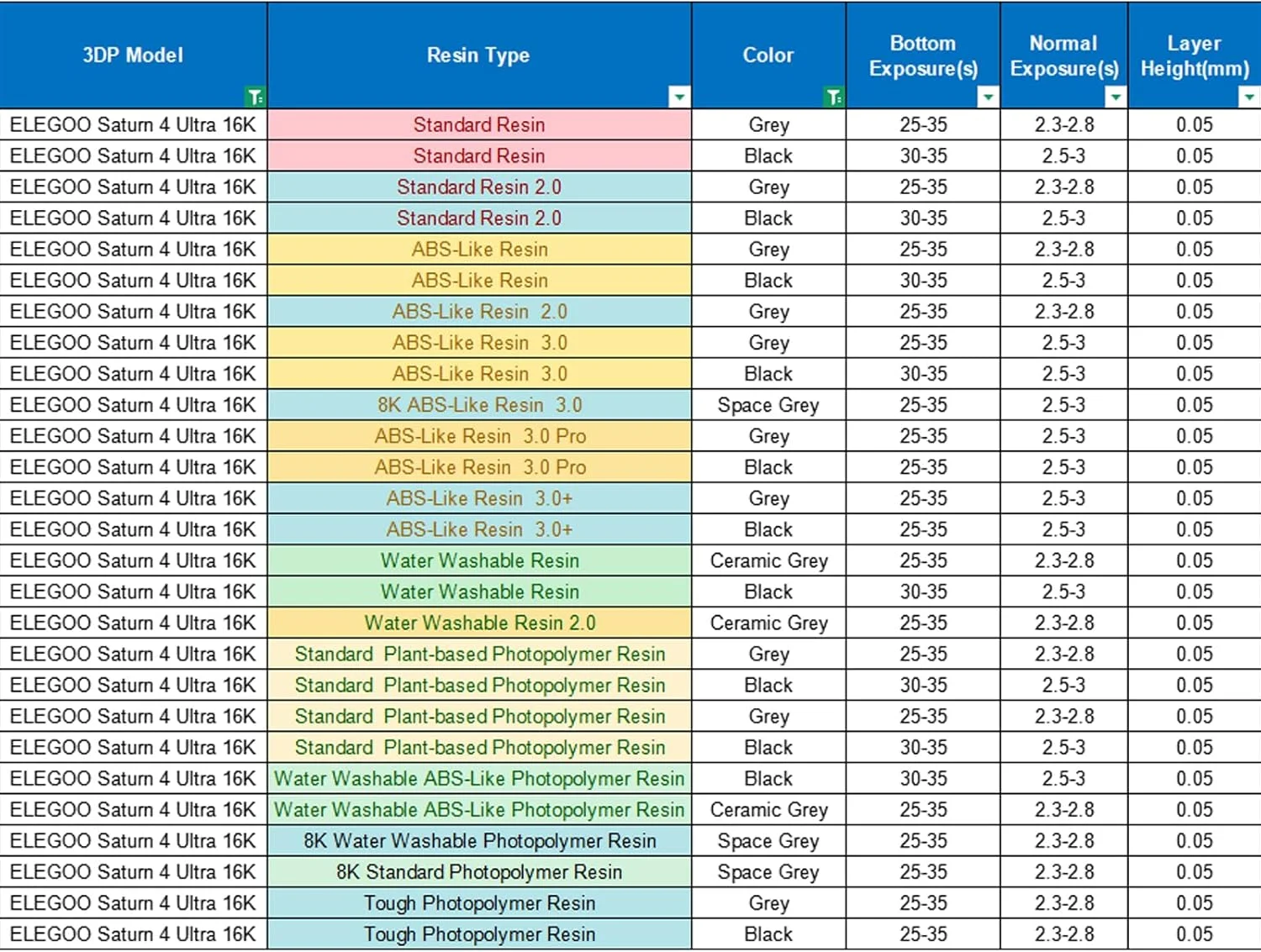
Task: Select the first Tough Photopolymer Resin cell
Action: click(x=479, y=903)
